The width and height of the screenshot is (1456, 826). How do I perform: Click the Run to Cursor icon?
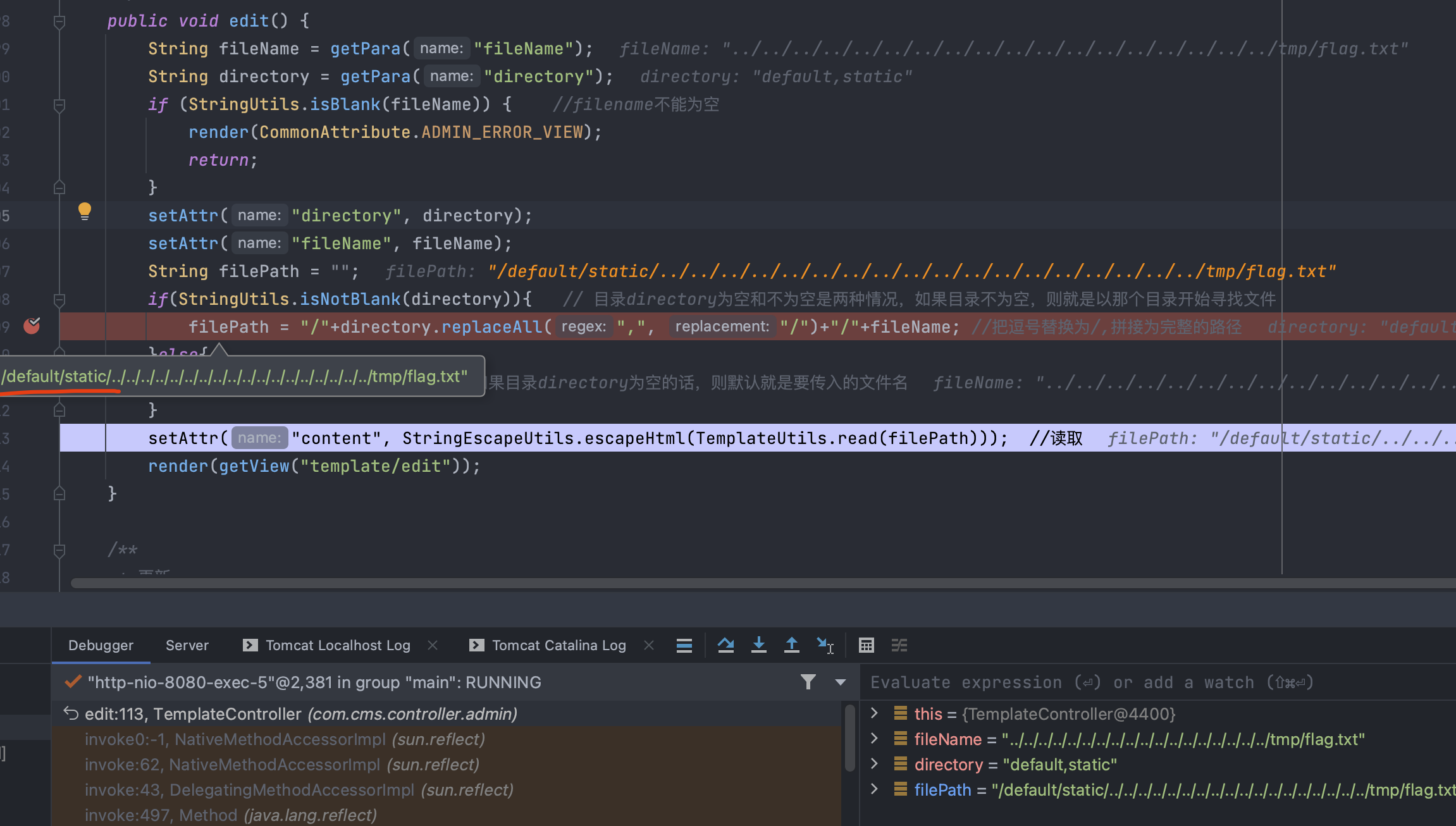pos(825,645)
